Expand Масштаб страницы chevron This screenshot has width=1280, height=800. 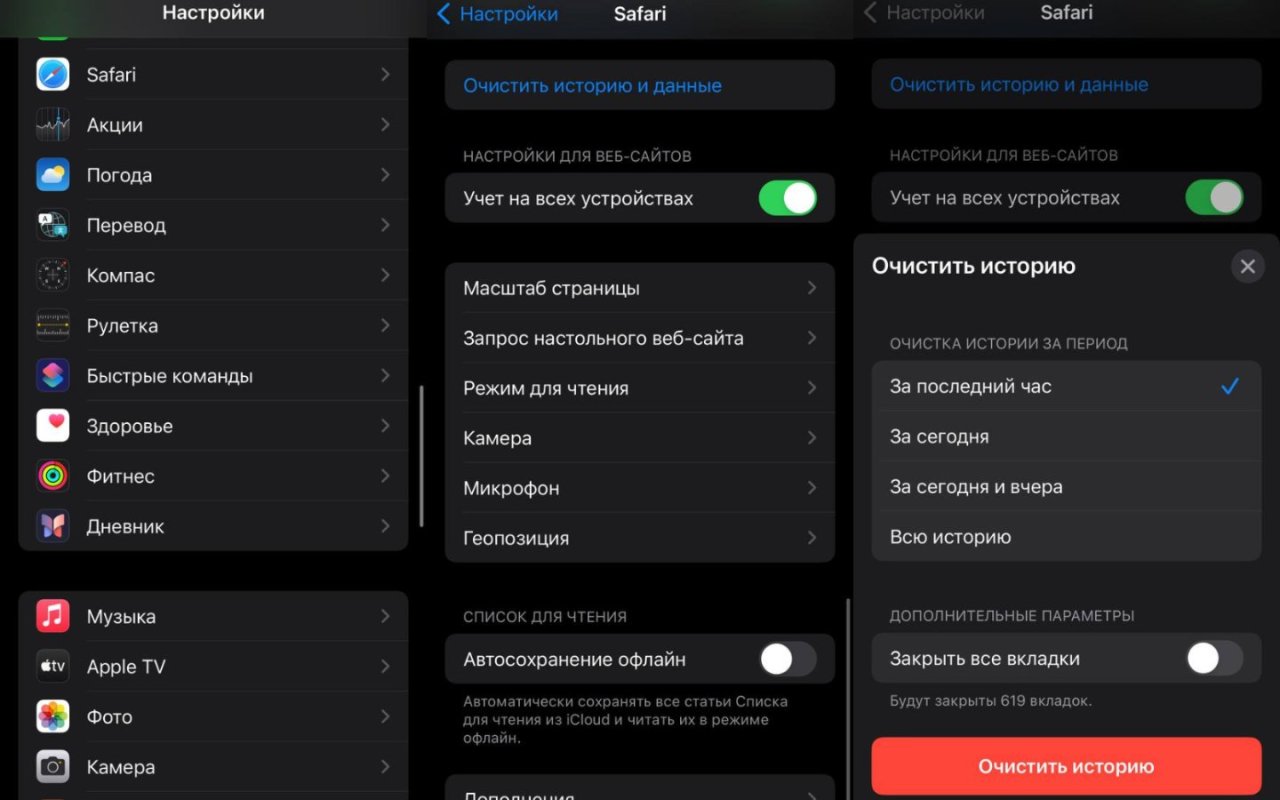(812, 288)
